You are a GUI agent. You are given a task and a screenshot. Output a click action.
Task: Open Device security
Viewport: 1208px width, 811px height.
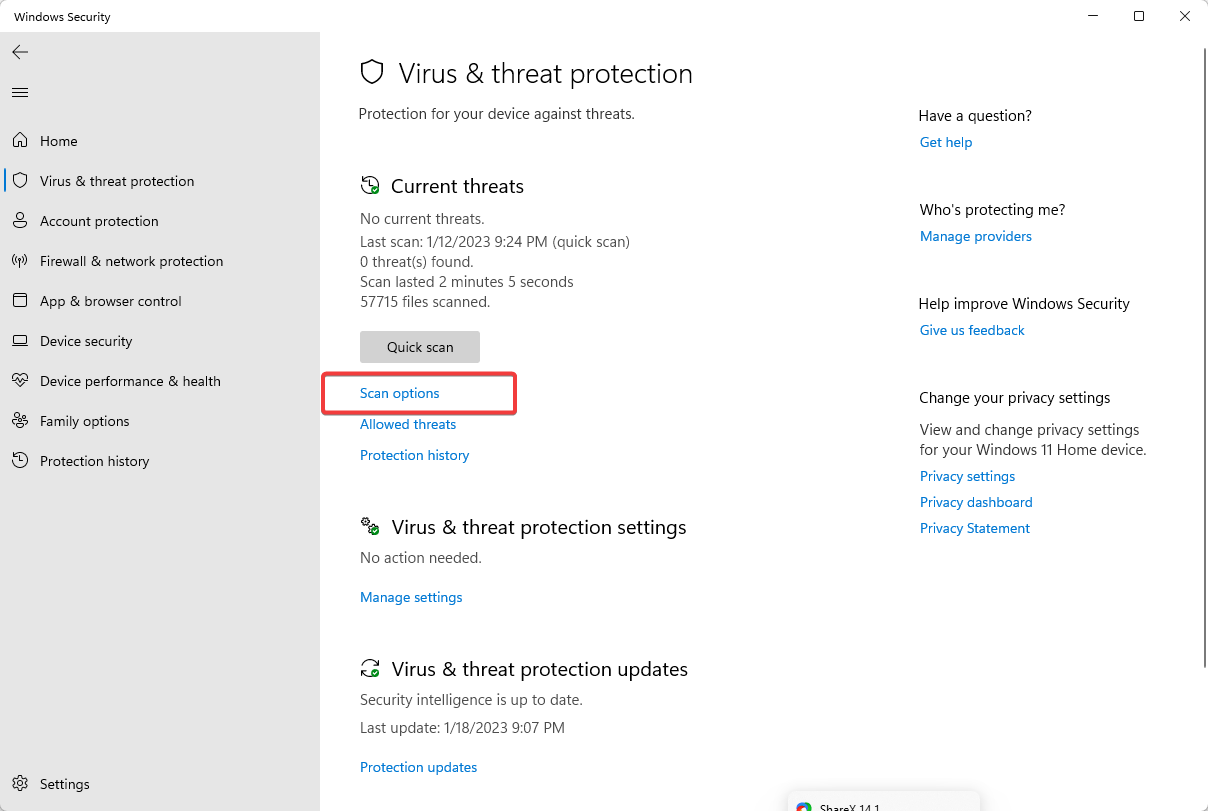tap(85, 340)
